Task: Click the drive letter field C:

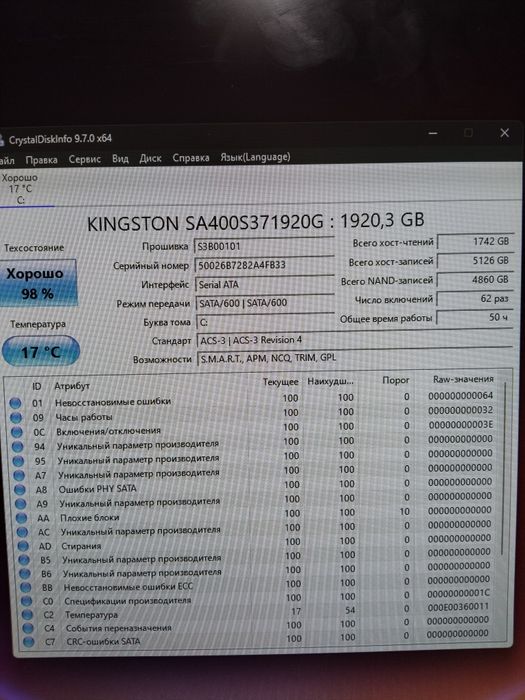Action: (265, 322)
